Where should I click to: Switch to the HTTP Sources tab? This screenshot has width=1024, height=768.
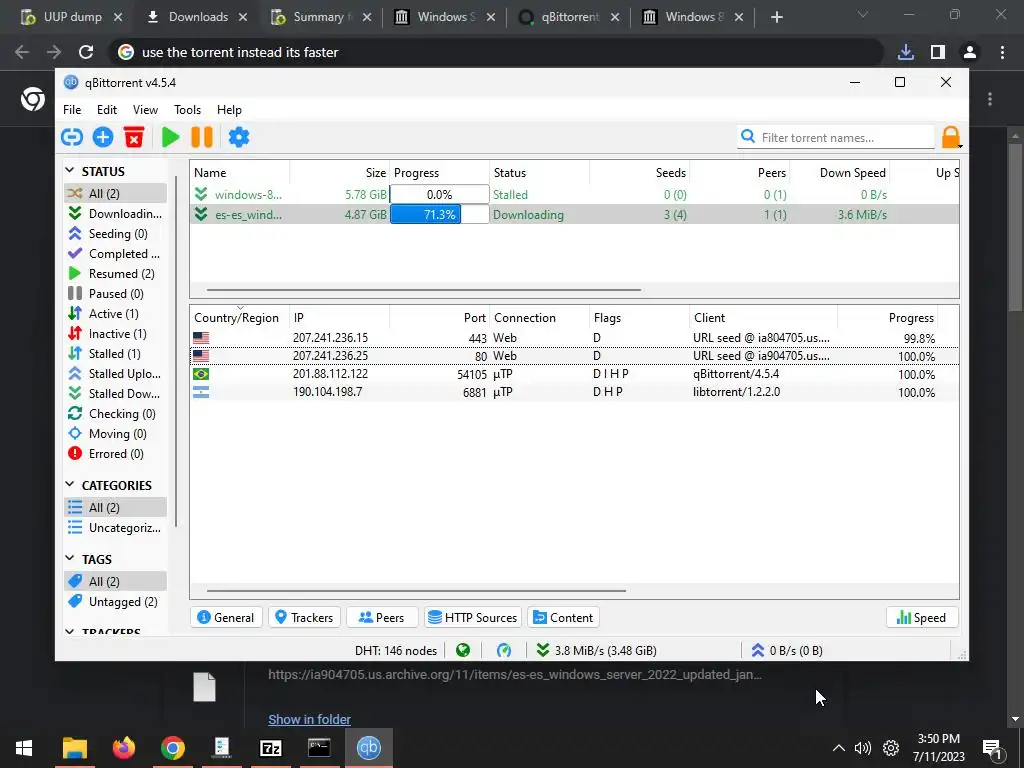click(x=473, y=618)
